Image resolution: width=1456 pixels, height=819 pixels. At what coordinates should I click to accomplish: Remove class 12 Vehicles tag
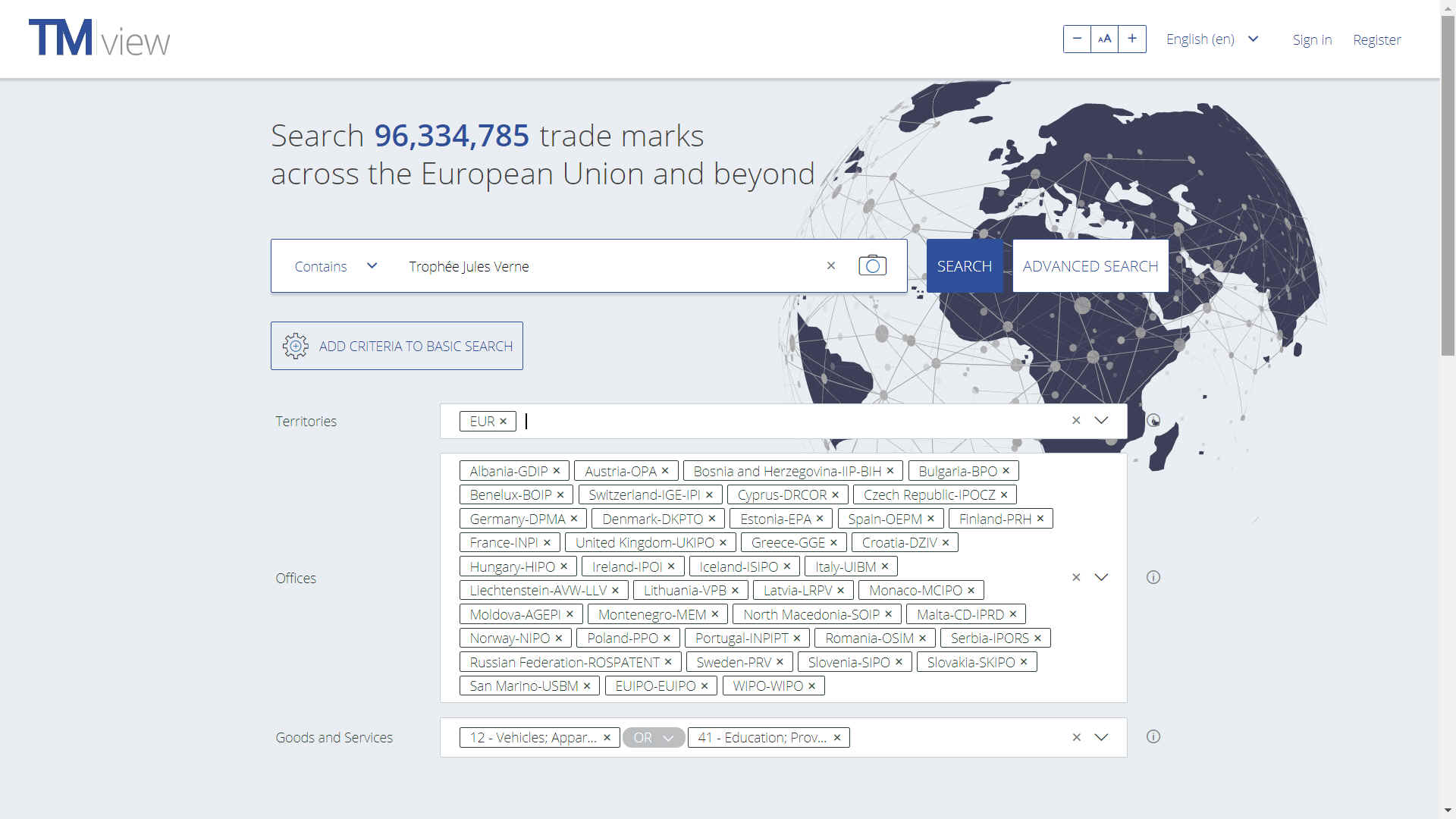click(x=607, y=738)
